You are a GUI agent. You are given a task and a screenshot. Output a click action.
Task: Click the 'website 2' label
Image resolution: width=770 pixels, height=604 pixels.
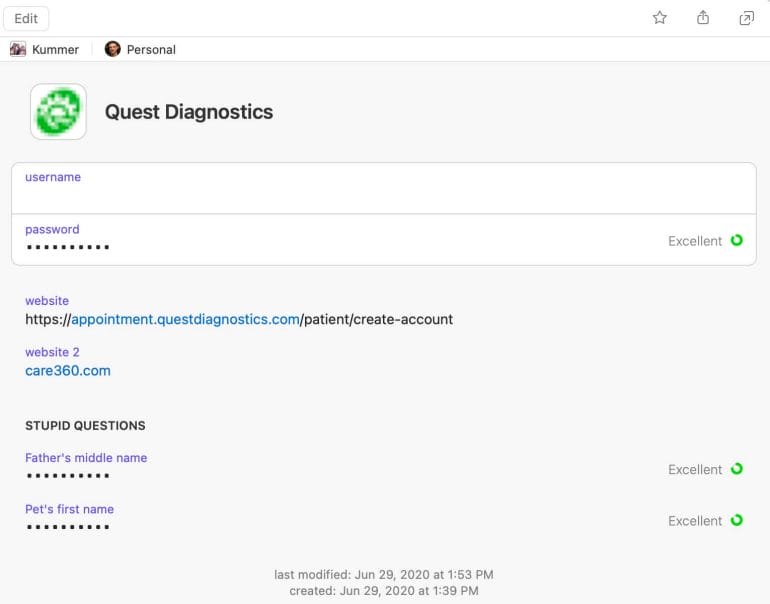(52, 352)
